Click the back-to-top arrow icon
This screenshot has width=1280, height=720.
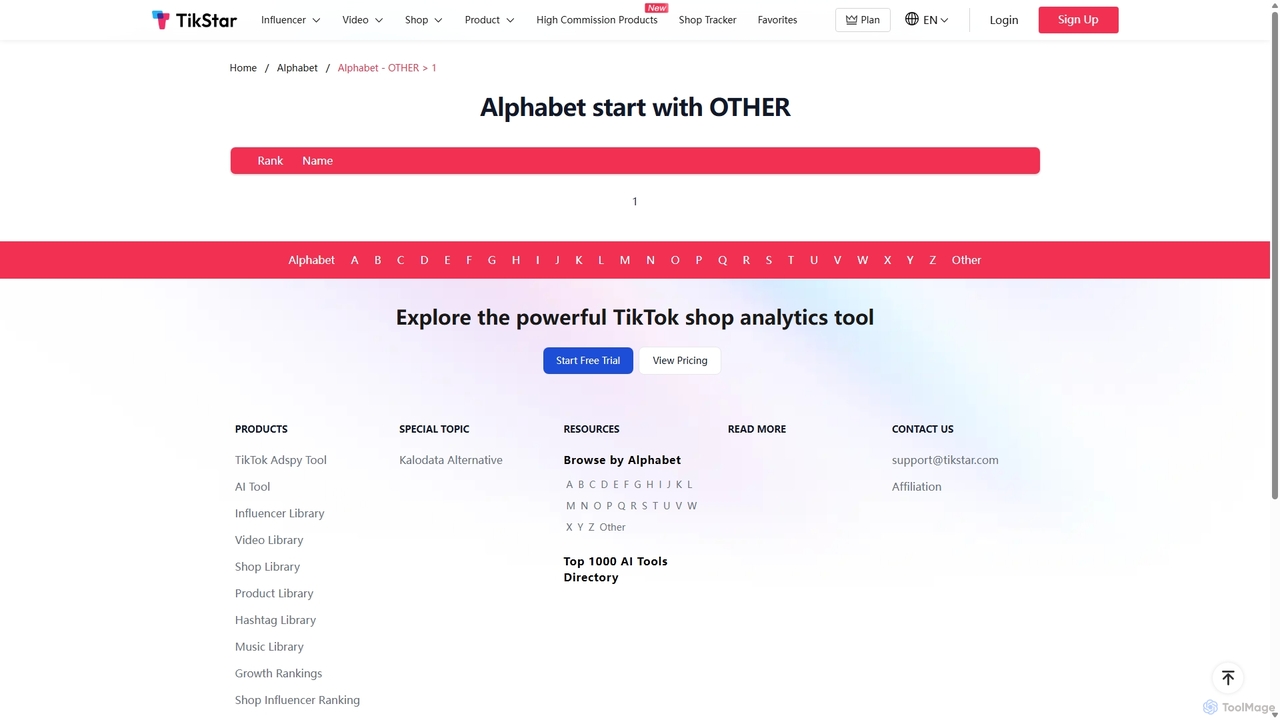[1228, 677]
